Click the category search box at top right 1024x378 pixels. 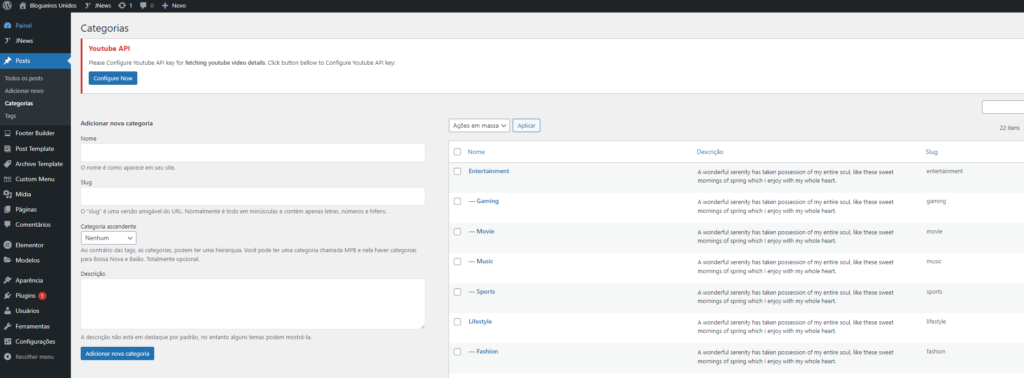pyautogui.click(x=1003, y=108)
